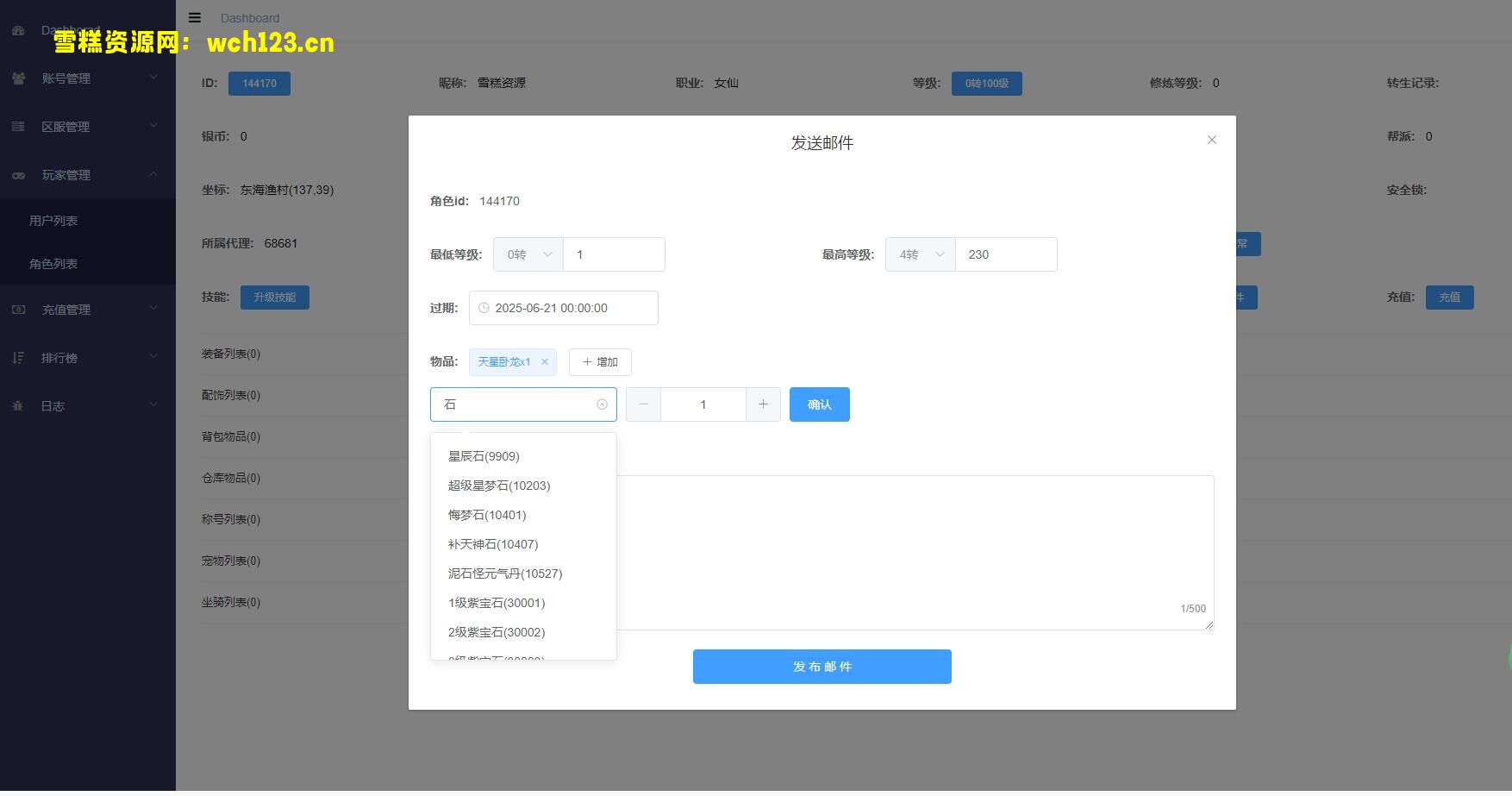The image size is (1512, 796).
Task: Click the 玩家管理 gamepad icon
Action: 18,175
